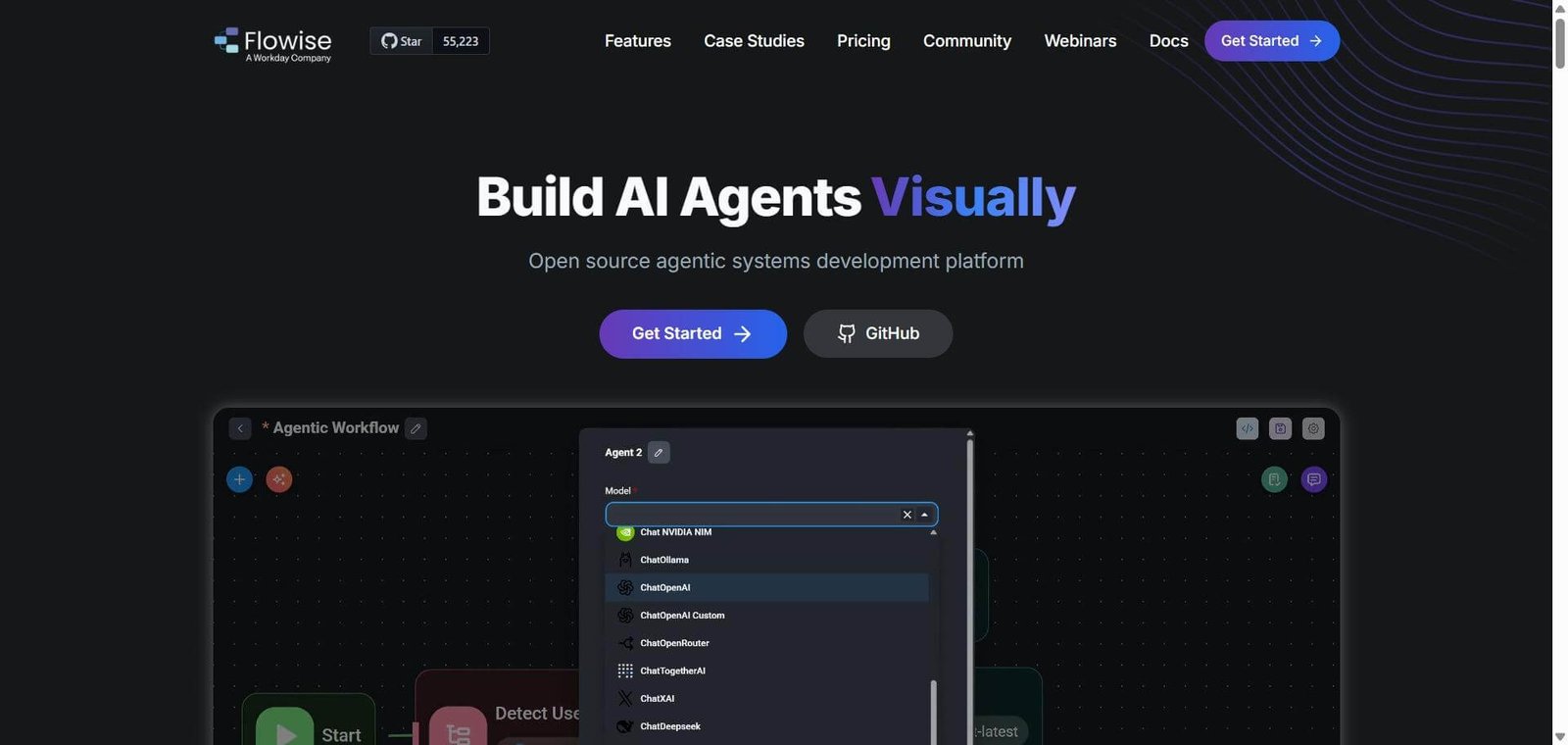Open the Case Studies page
1568x745 pixels.
[754, 41]
